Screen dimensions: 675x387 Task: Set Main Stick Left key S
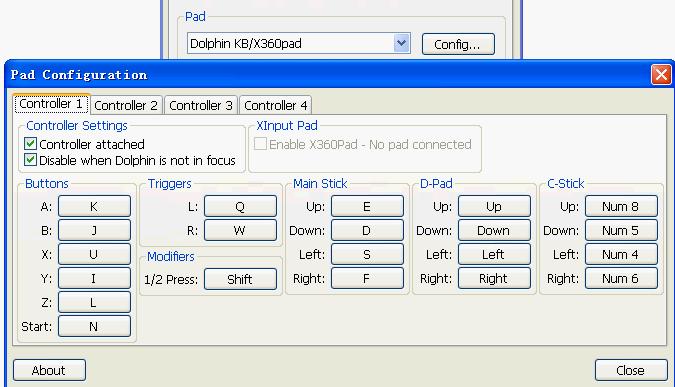(x=367, y=254)
